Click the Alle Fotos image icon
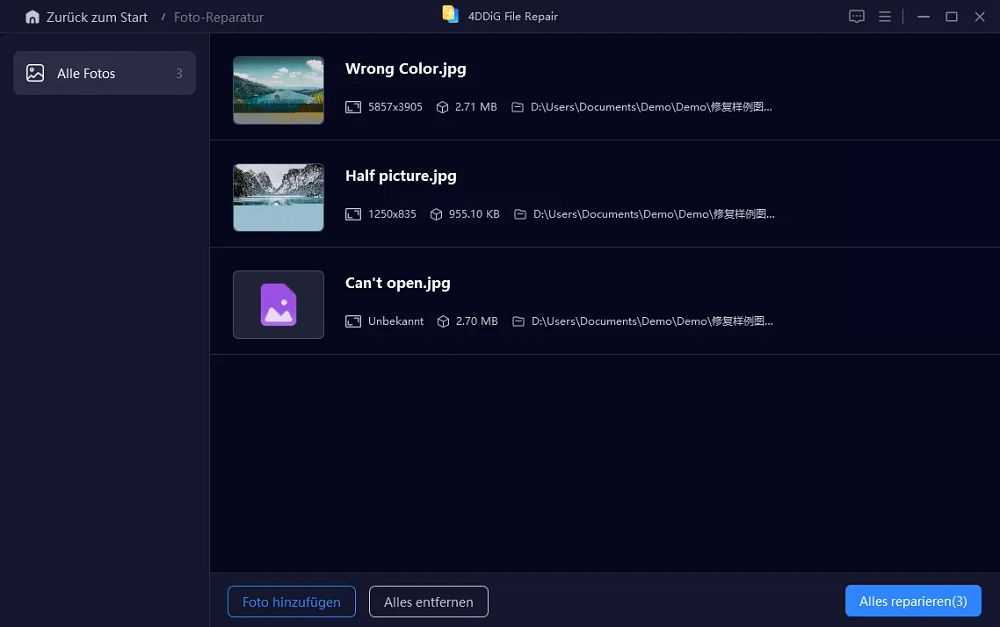 (x=35, y=73)
